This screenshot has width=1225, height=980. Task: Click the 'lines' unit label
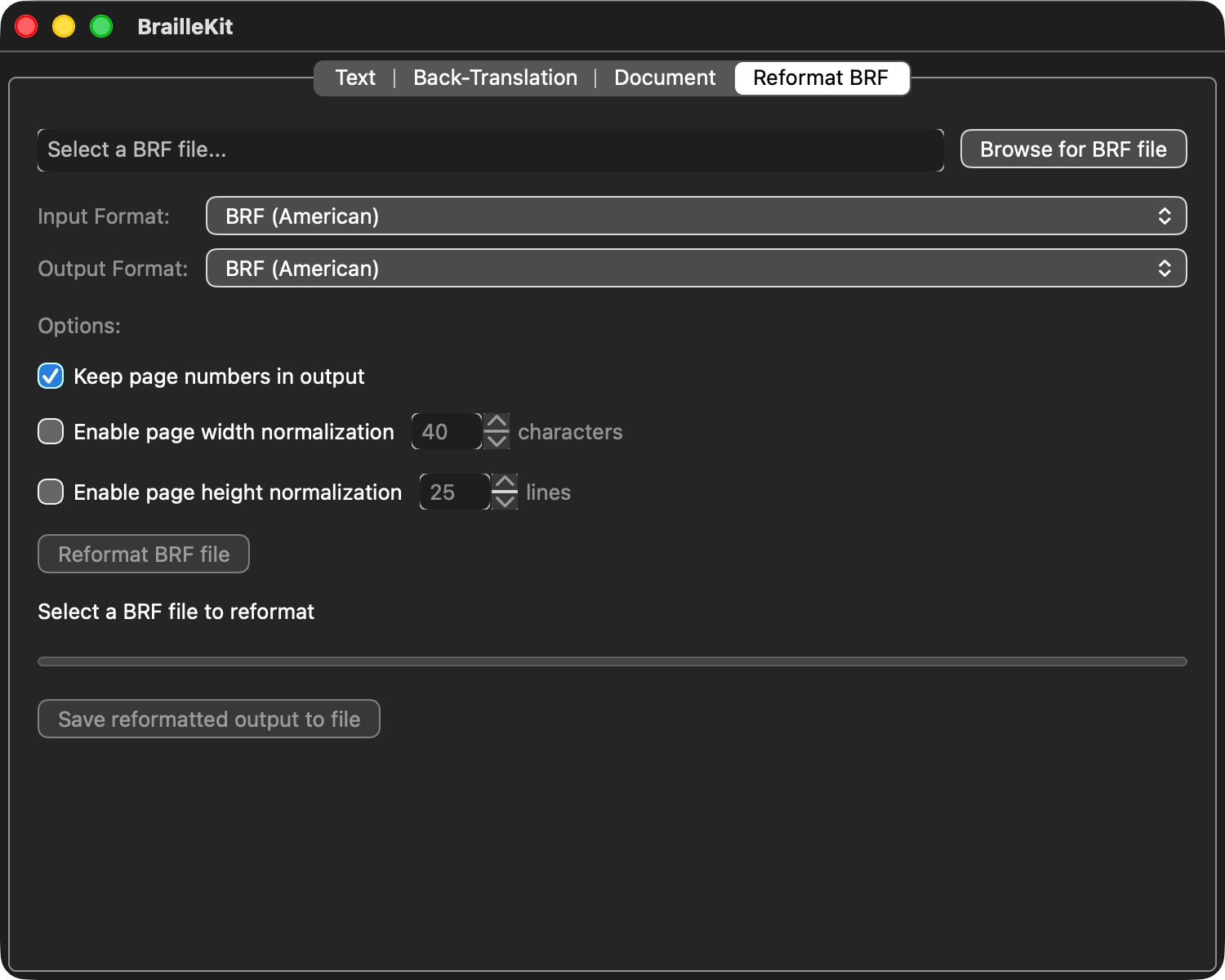pyautogui.click(x=548, y=492)
